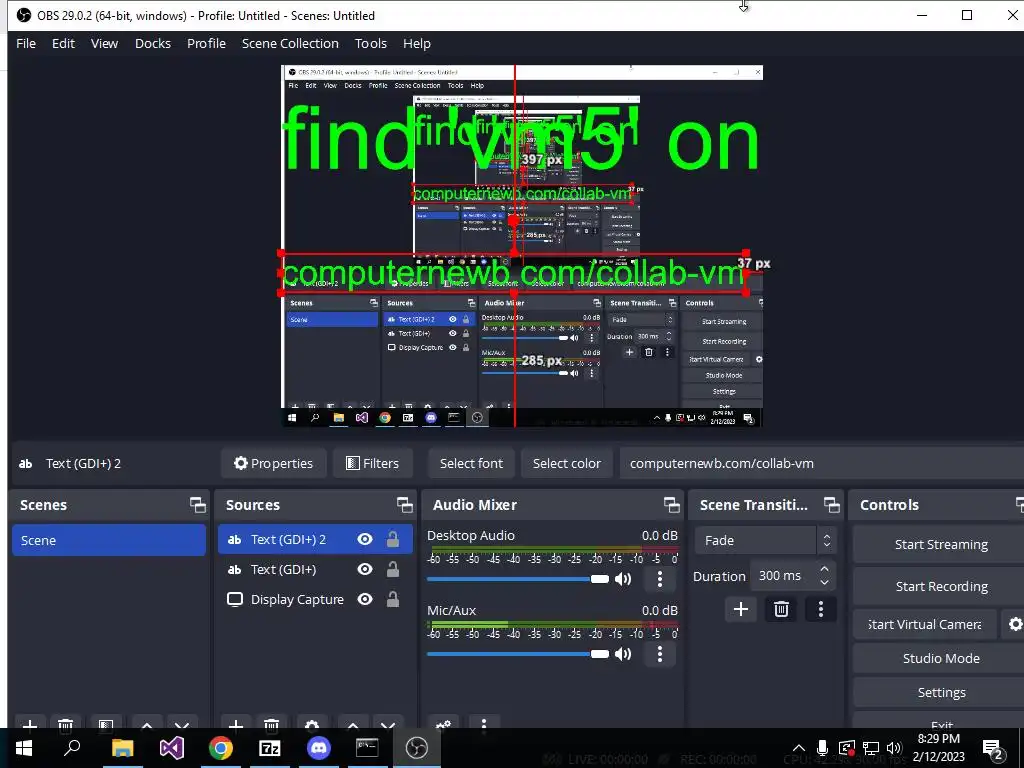Open OBS Studio from the taskbar
Viewport: 1024px width, 768px height.
417,748
